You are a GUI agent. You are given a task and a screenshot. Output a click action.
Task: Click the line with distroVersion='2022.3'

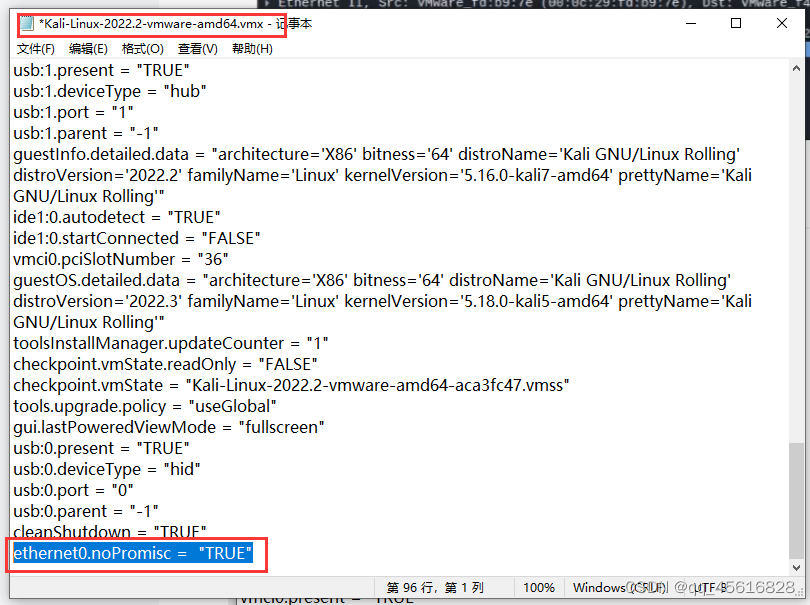(x=382, y=301)
